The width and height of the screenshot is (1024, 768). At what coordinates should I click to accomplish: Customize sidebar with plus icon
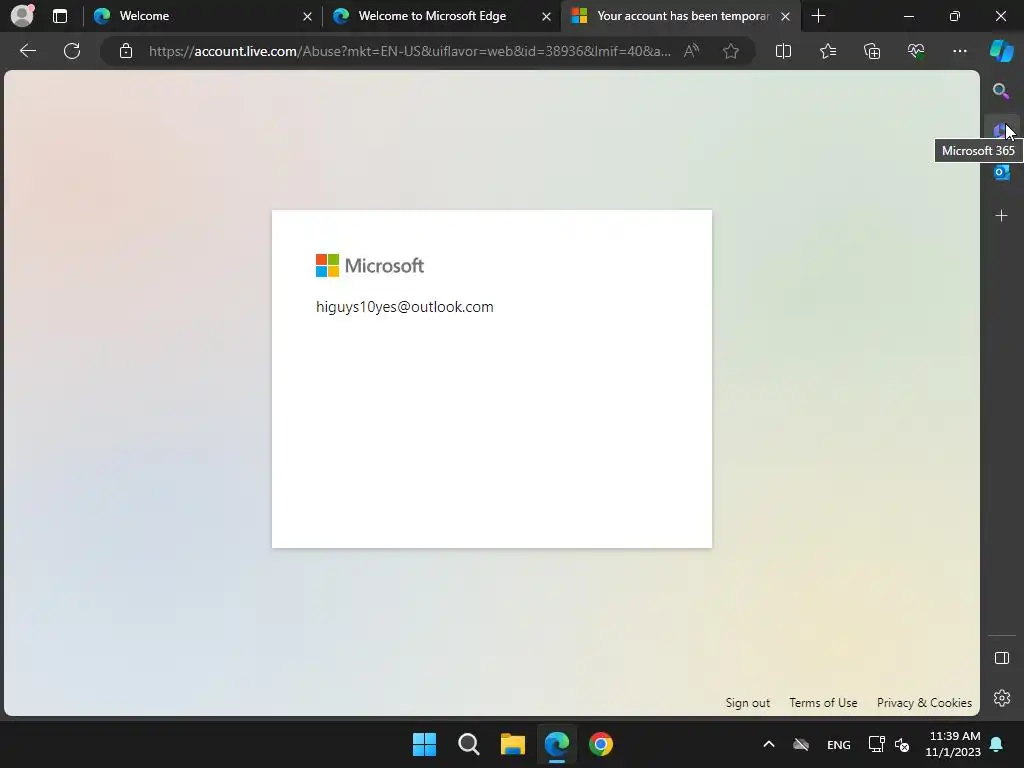[1001, 216]
